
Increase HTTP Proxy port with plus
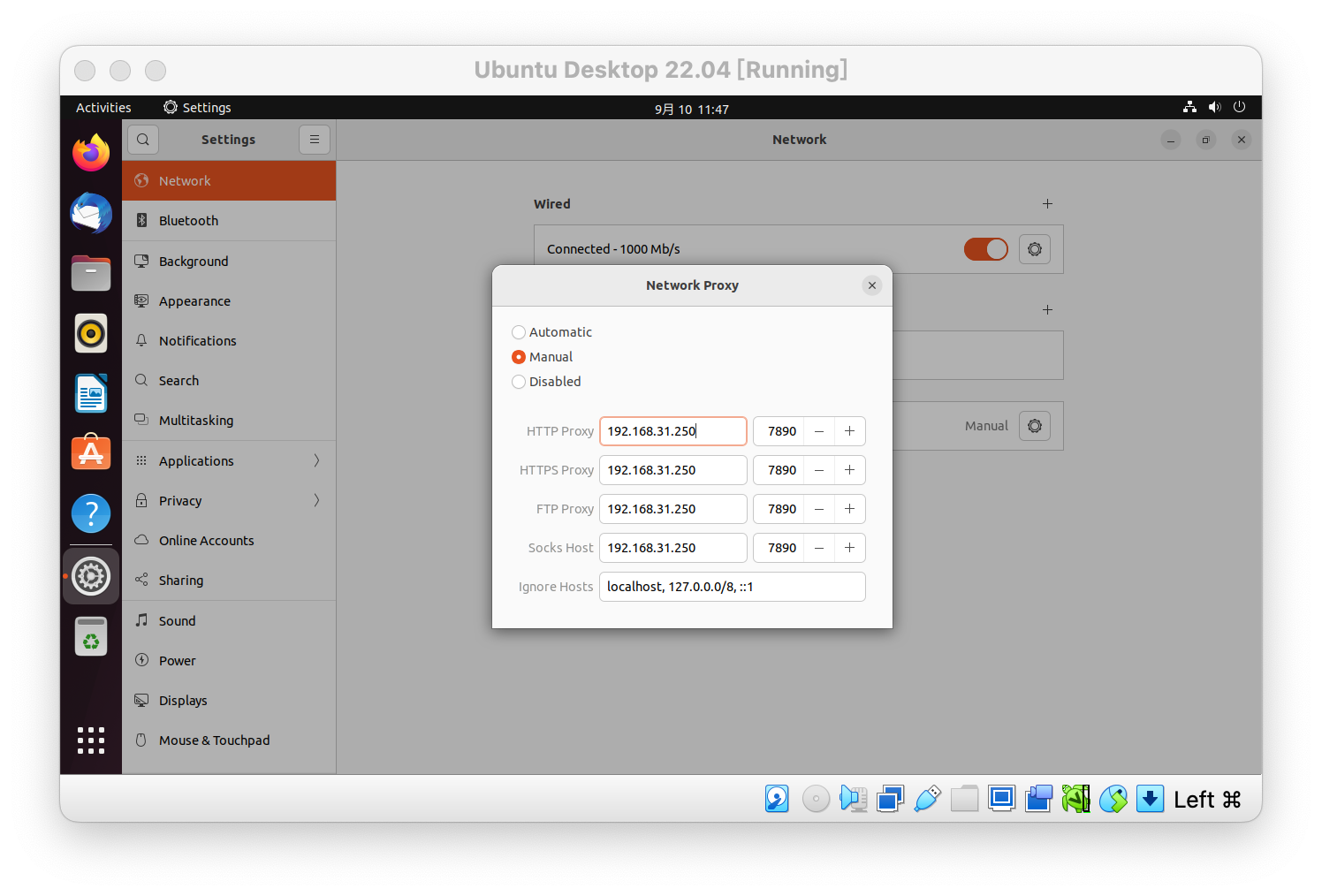pos(849,431)
